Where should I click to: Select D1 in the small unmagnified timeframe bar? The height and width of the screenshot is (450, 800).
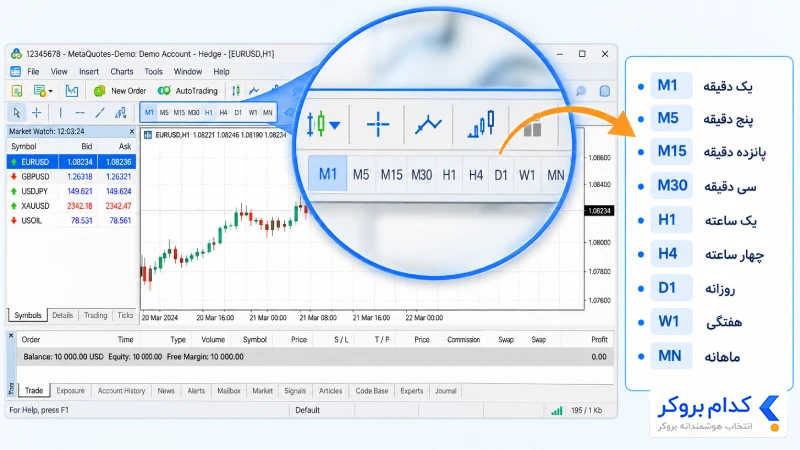238,113
